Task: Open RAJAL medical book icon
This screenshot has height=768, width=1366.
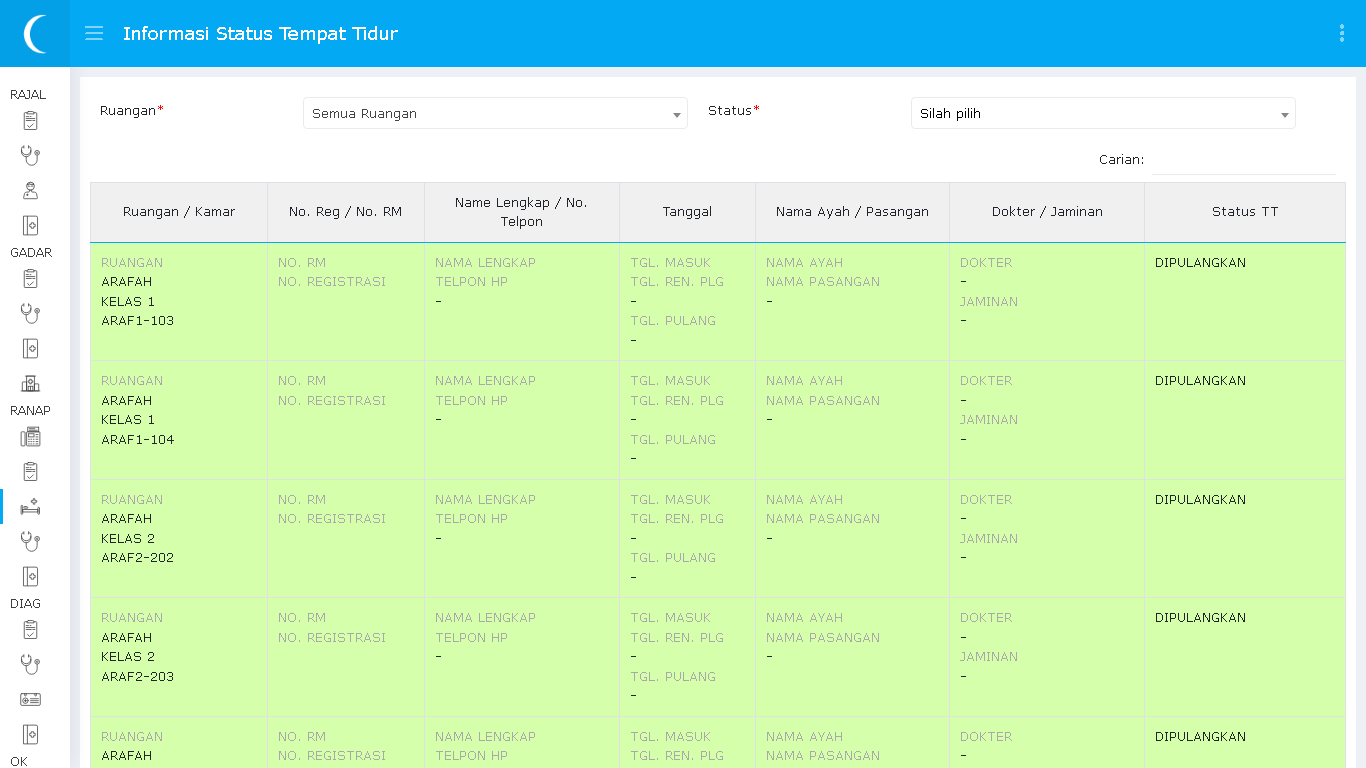Action: [x=30, y=225]
